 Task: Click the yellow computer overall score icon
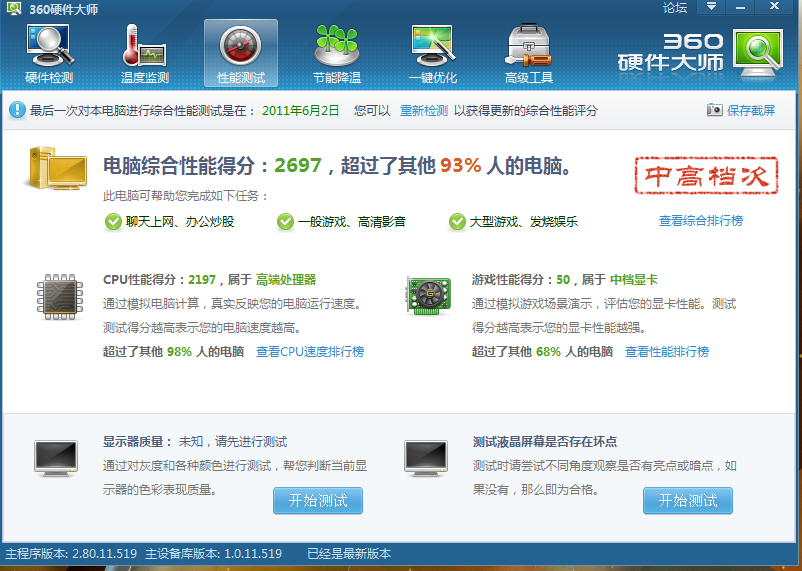56,167
